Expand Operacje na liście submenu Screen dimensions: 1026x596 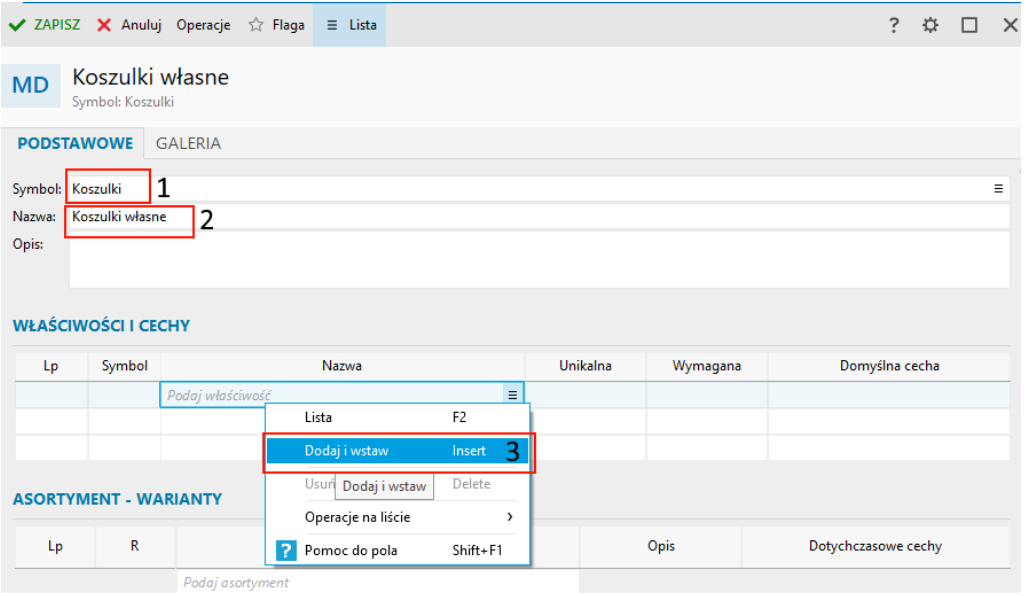pyautogui.click(x=397, y=517)
